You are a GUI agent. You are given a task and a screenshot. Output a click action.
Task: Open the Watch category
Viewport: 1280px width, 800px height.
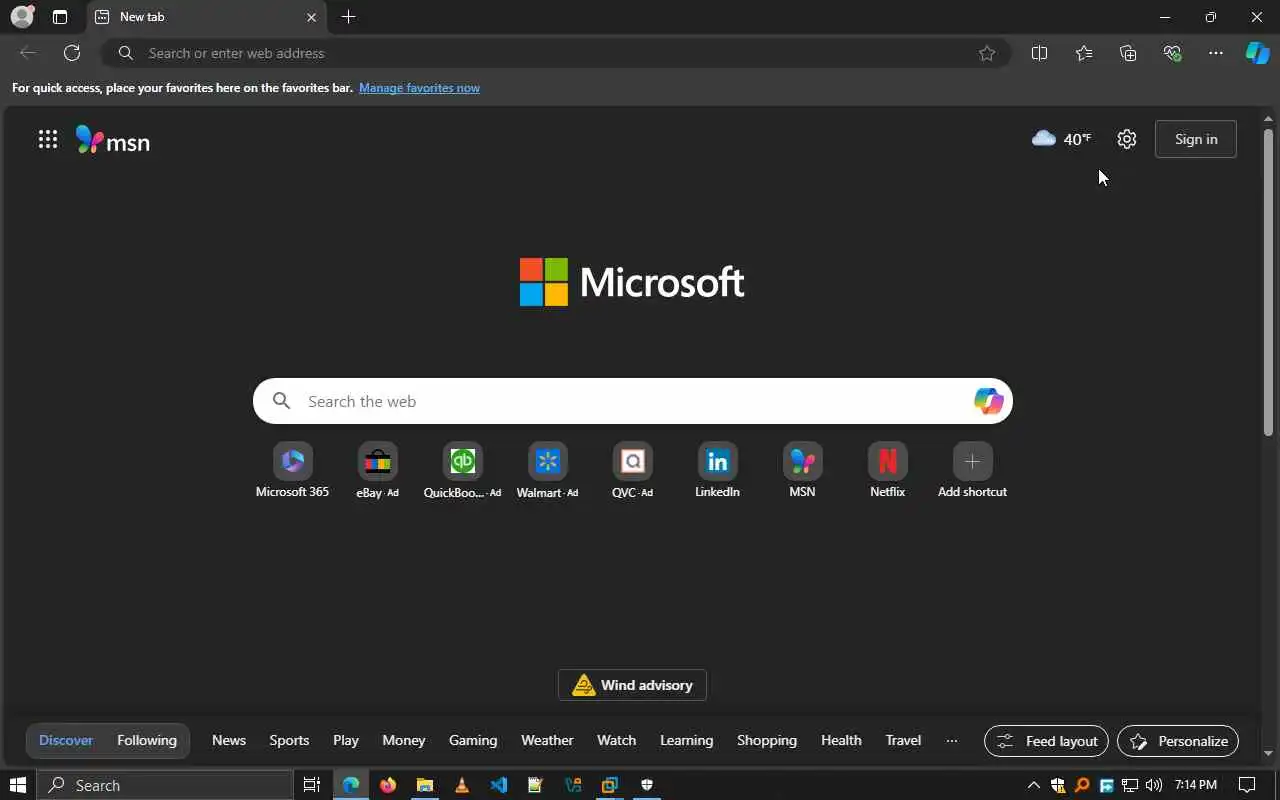click(616, 740)
